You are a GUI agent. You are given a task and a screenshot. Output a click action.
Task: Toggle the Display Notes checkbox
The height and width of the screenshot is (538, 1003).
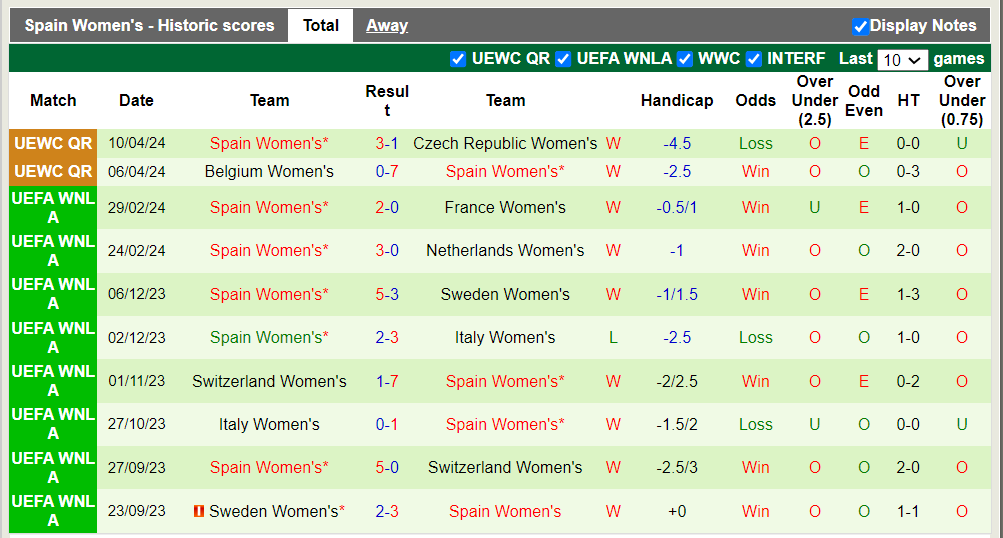coord(860,26)
